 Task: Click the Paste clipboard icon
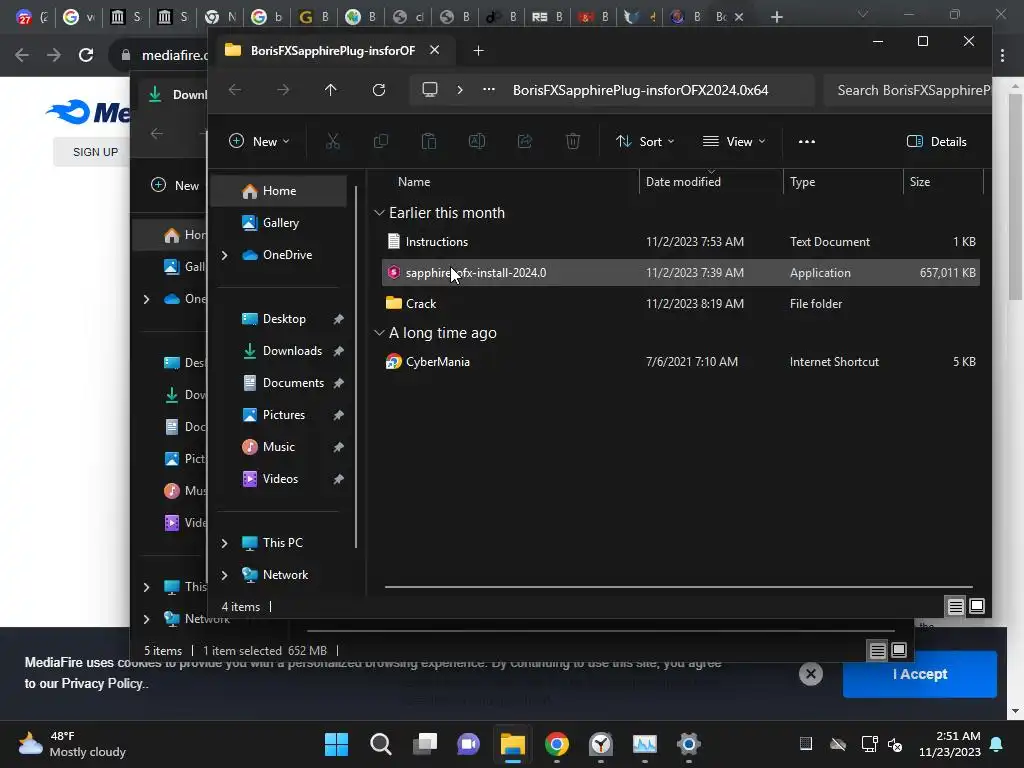(x=428, y=141)
